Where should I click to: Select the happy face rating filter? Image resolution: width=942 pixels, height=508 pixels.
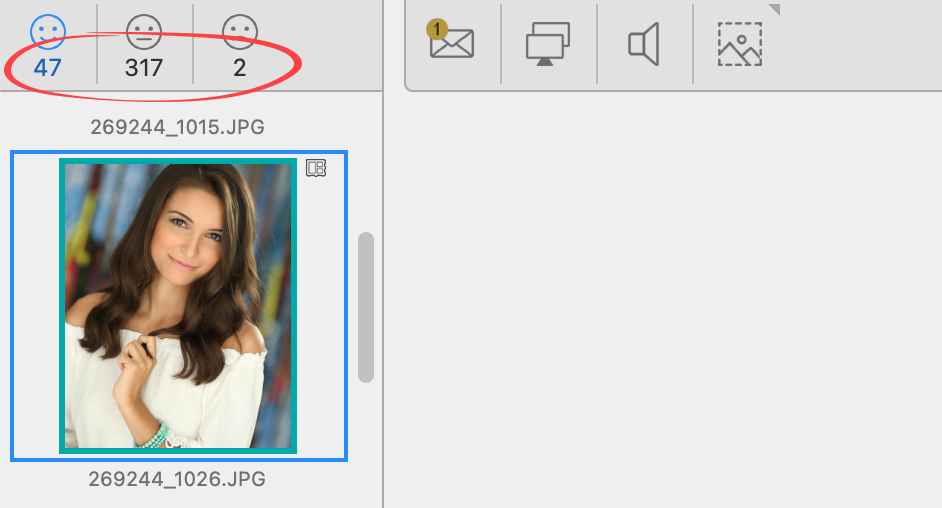coord(48,31)
